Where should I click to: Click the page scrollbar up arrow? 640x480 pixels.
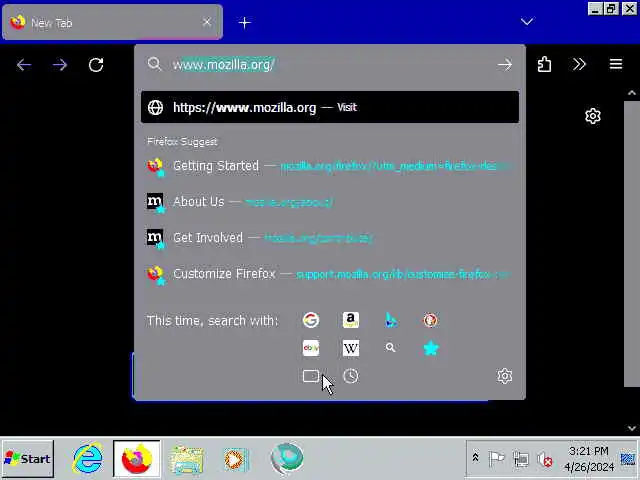[632, 93]
